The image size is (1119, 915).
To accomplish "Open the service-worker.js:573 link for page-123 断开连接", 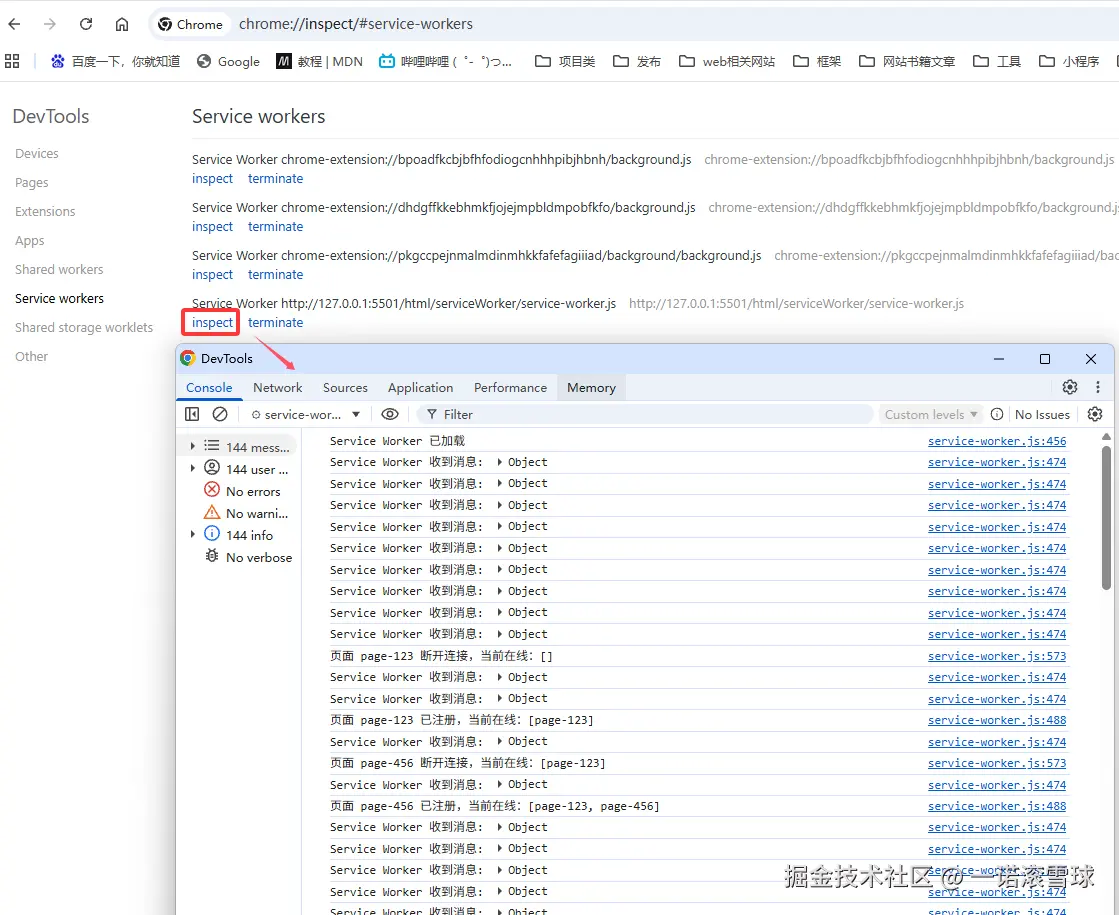I will pyautogui.click(x=997, y=656).
